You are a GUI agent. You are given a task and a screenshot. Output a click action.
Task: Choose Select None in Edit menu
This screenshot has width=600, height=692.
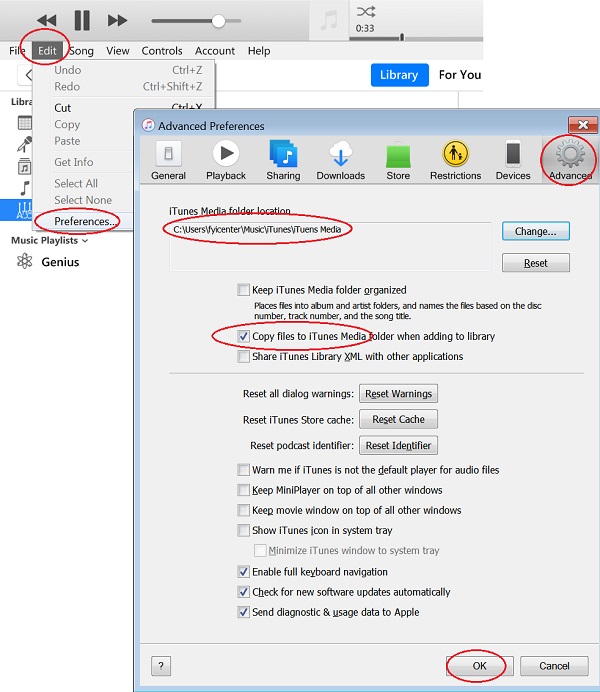click(x=84, y=200)
